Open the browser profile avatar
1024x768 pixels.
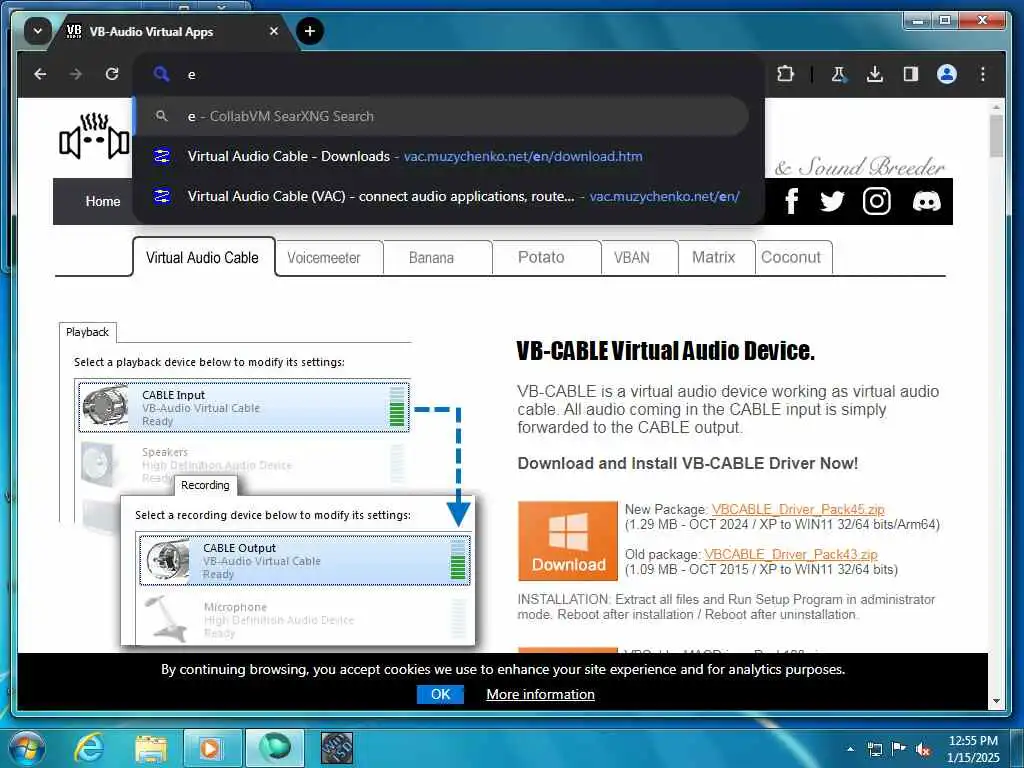[x=946, y=74]
